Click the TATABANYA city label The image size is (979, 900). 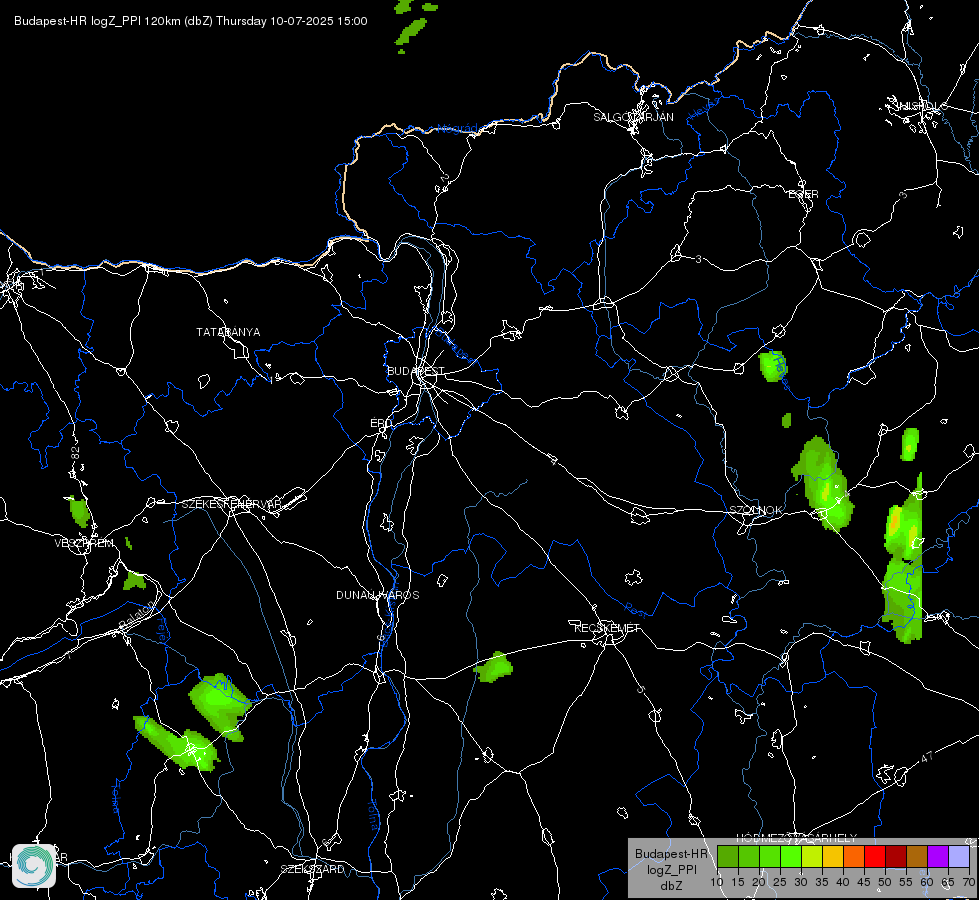point(228,332)
